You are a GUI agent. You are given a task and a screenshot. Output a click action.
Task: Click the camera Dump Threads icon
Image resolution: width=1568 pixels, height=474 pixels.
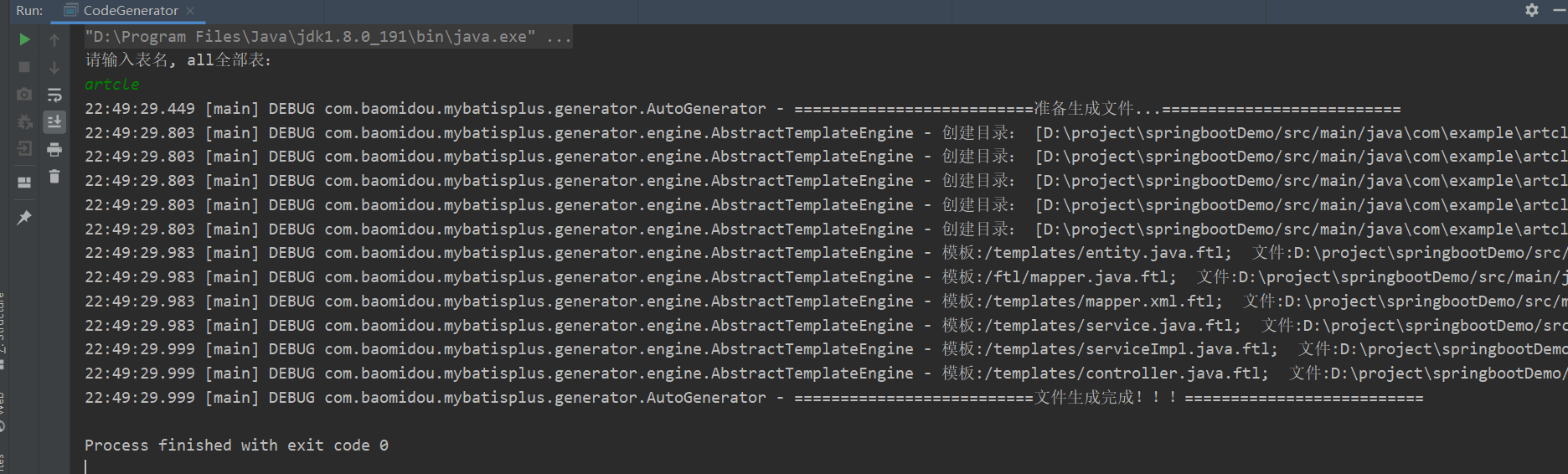24,95
